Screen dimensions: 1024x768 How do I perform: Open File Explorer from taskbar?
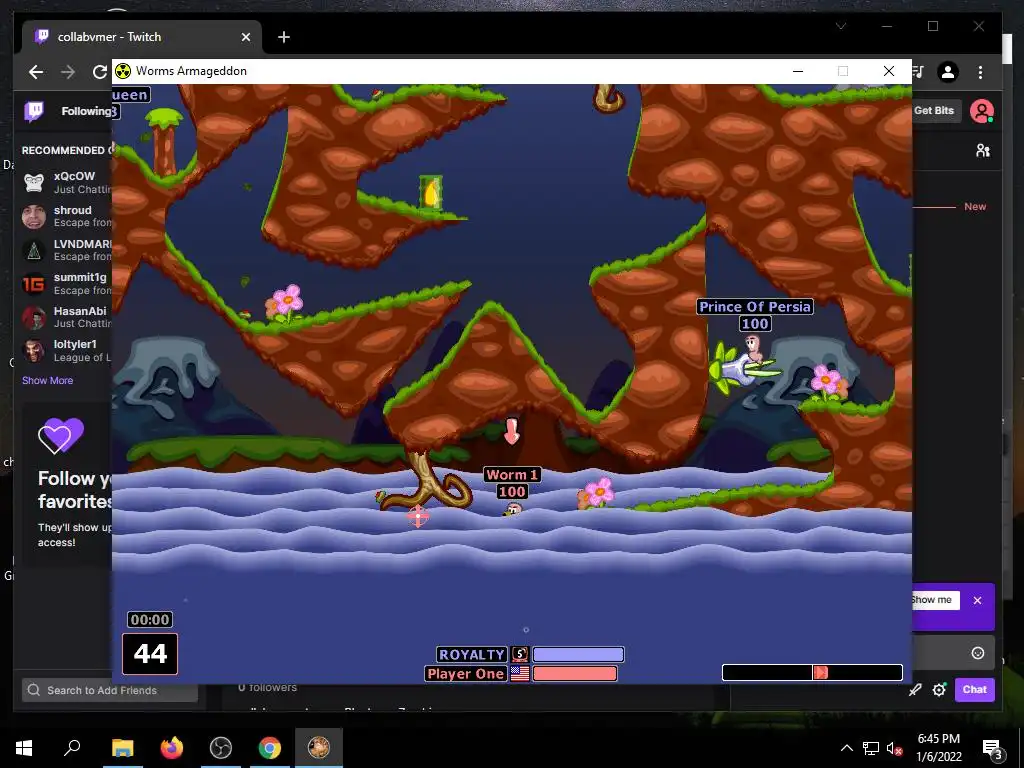pos(122,748)
